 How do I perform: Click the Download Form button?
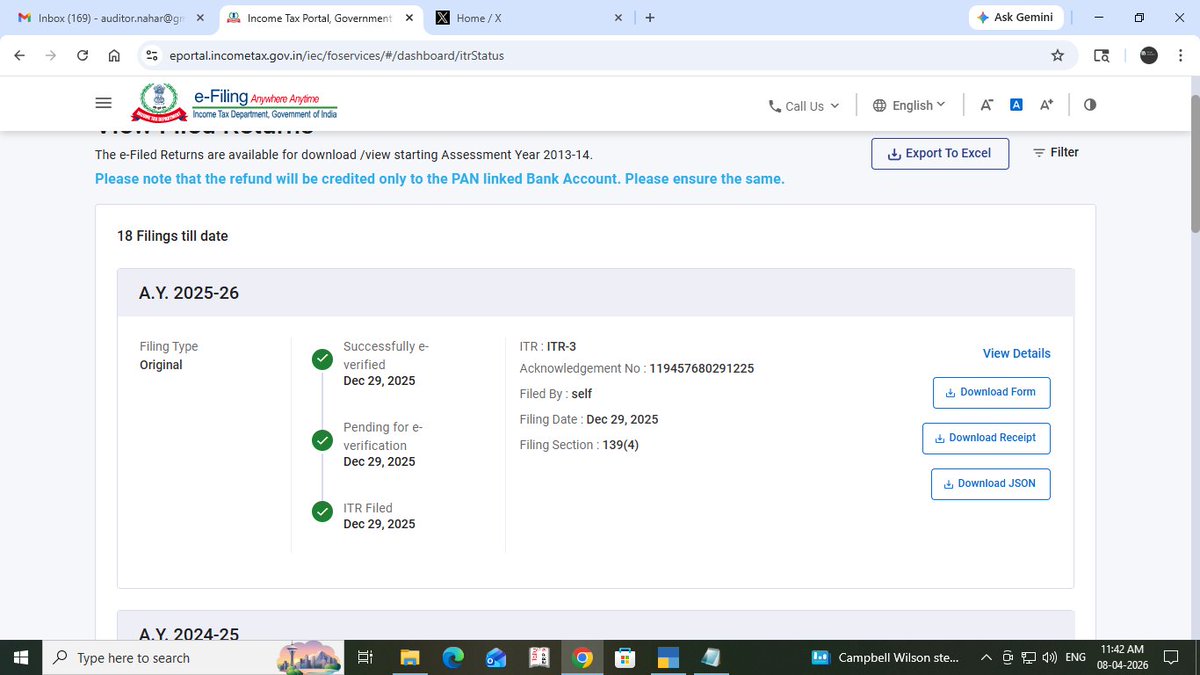click(991, 392)
